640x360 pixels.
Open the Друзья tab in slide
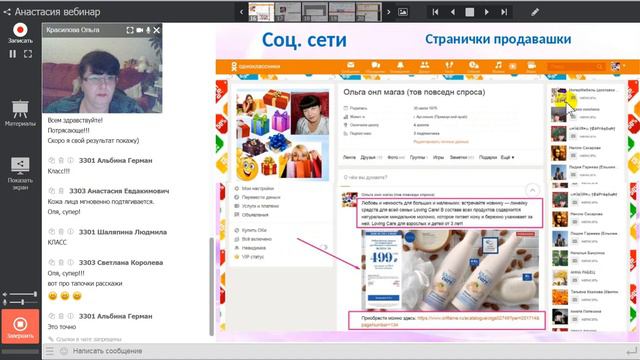pos(368,157)
